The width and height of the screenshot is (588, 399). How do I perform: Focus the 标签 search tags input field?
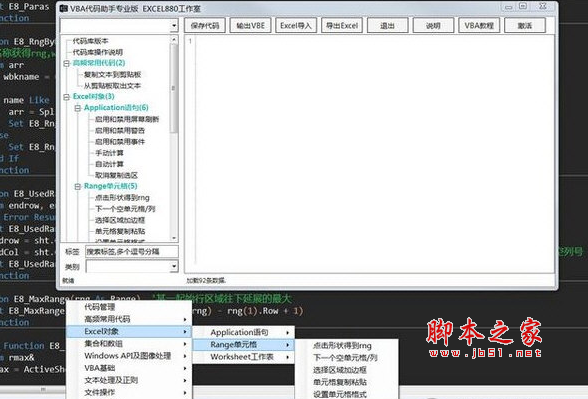coord(132,252)
